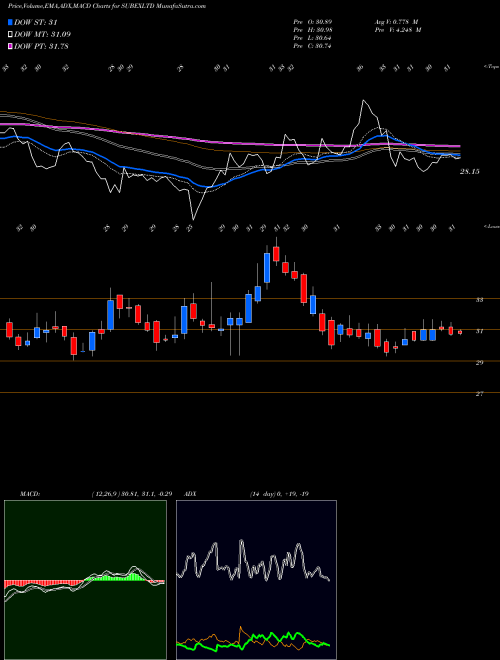The width and height of the screenshot is (500, 660).
Task: Click the white price line's lowest dip on the EMA chart
Action: point(194,218)
